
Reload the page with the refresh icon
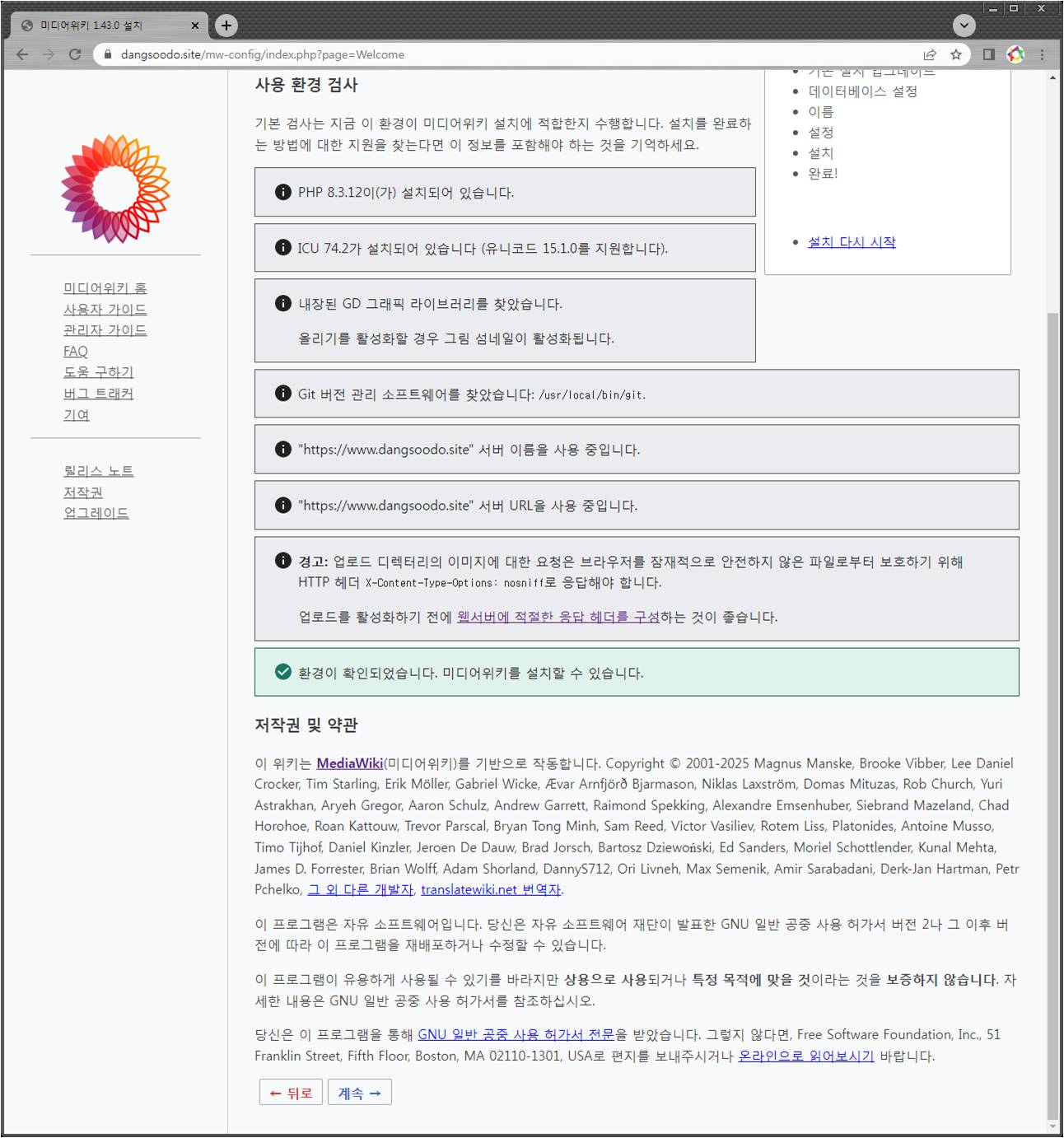click(x=75, y=54)
